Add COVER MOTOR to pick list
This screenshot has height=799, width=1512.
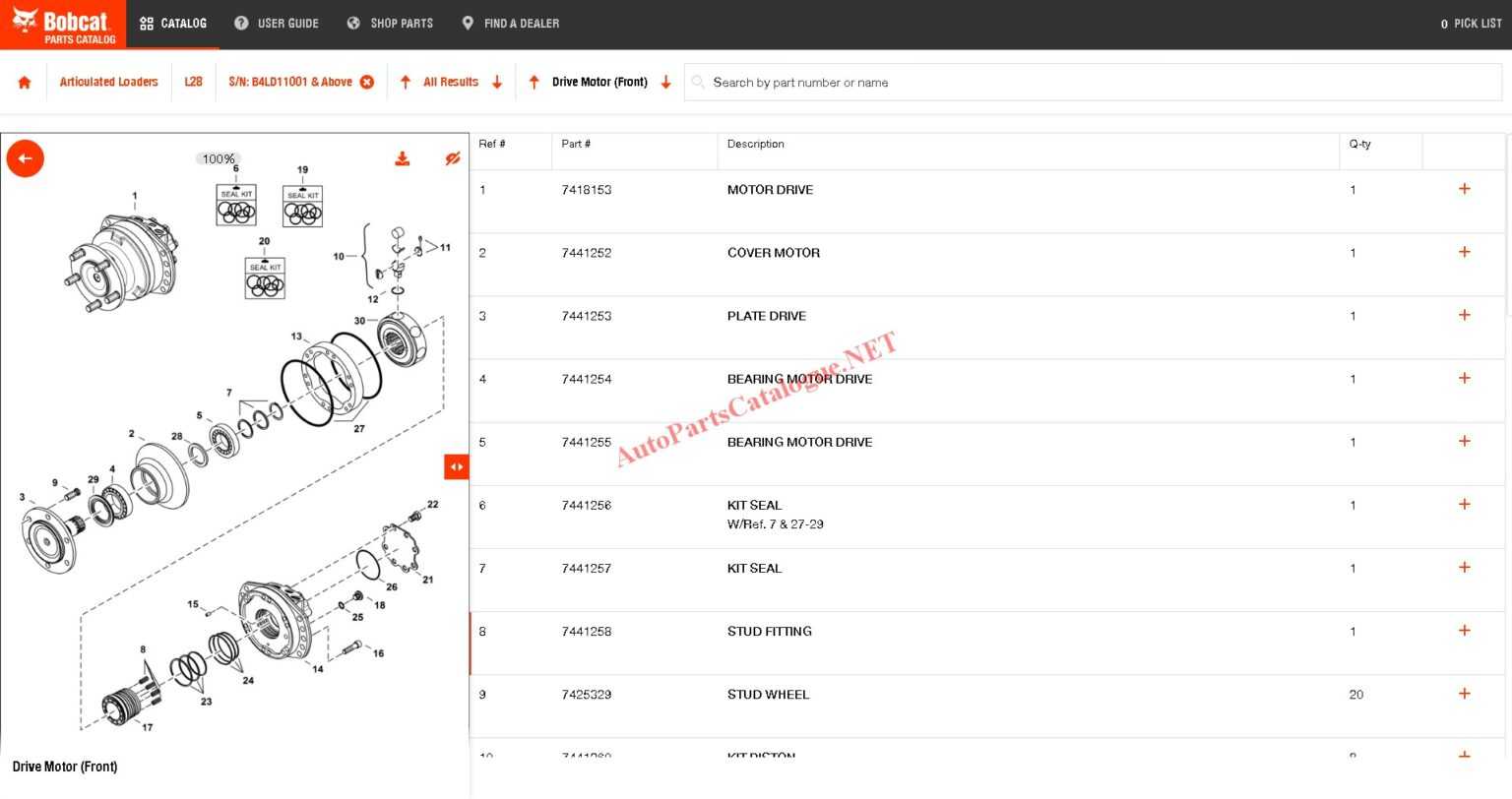(x=1464, y=252)
